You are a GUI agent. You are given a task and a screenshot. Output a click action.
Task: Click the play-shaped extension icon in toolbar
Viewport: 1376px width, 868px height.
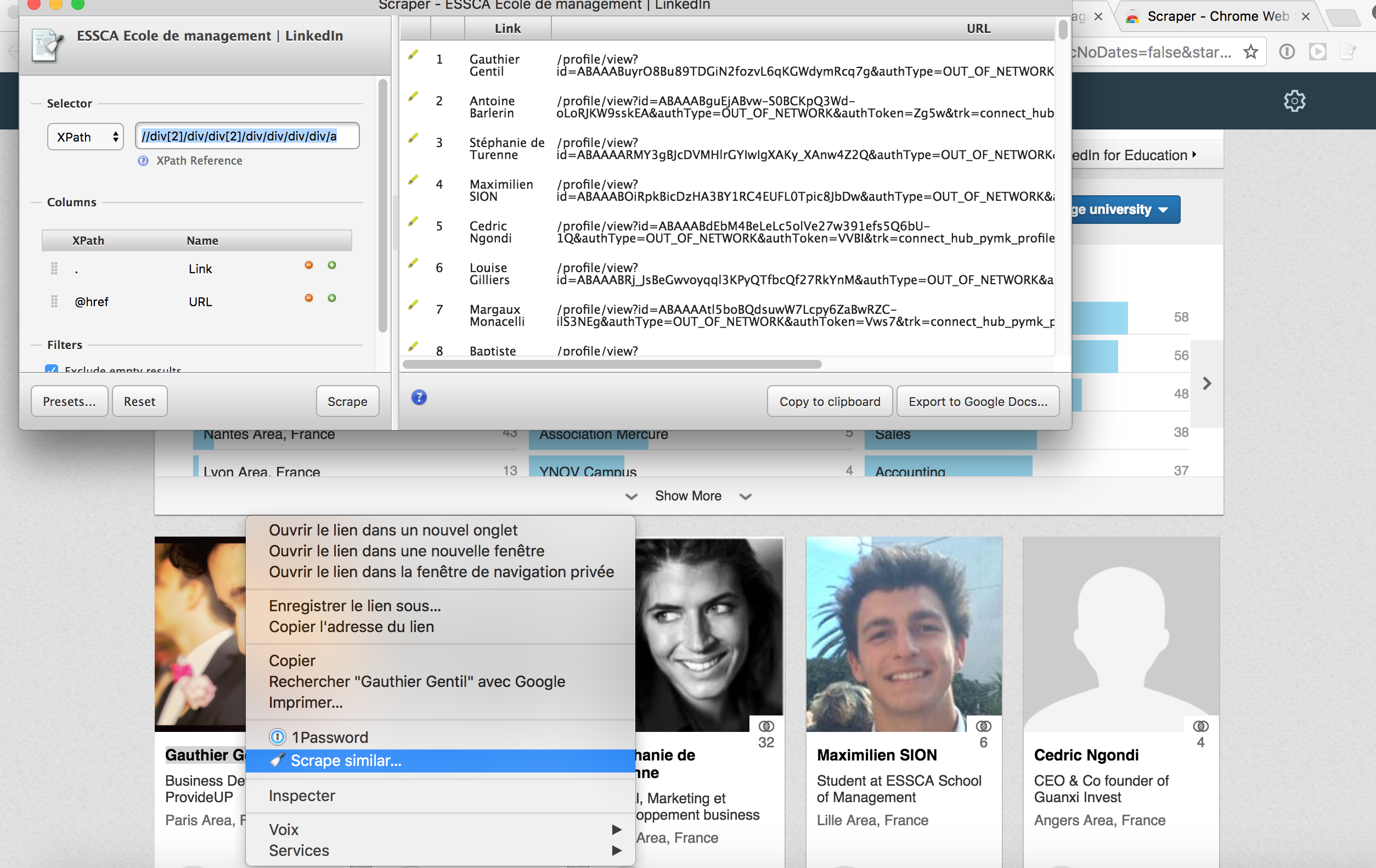(1318, 52)
